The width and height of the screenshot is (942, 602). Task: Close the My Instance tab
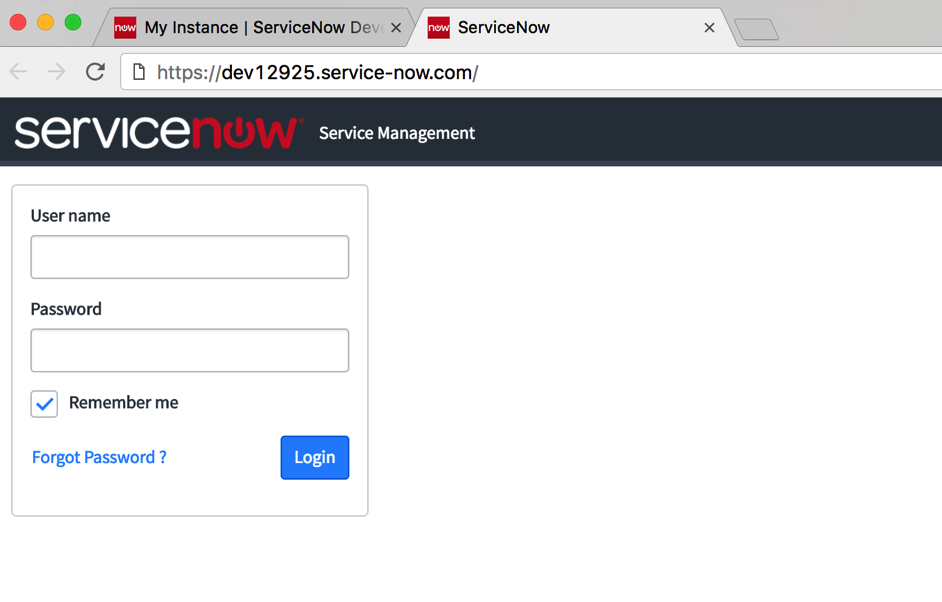point(396,28)
